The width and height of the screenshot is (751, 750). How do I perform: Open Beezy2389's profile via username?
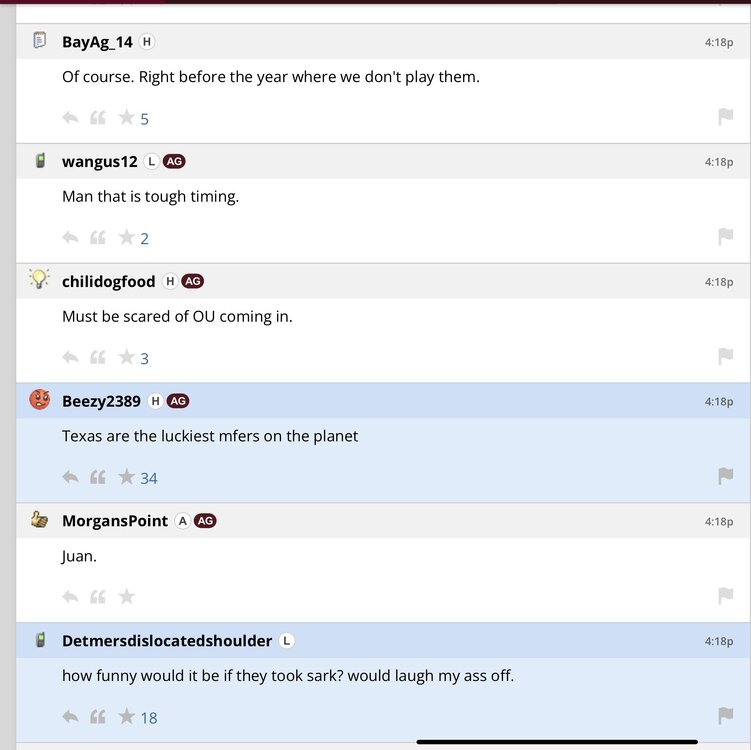[101, 402]
